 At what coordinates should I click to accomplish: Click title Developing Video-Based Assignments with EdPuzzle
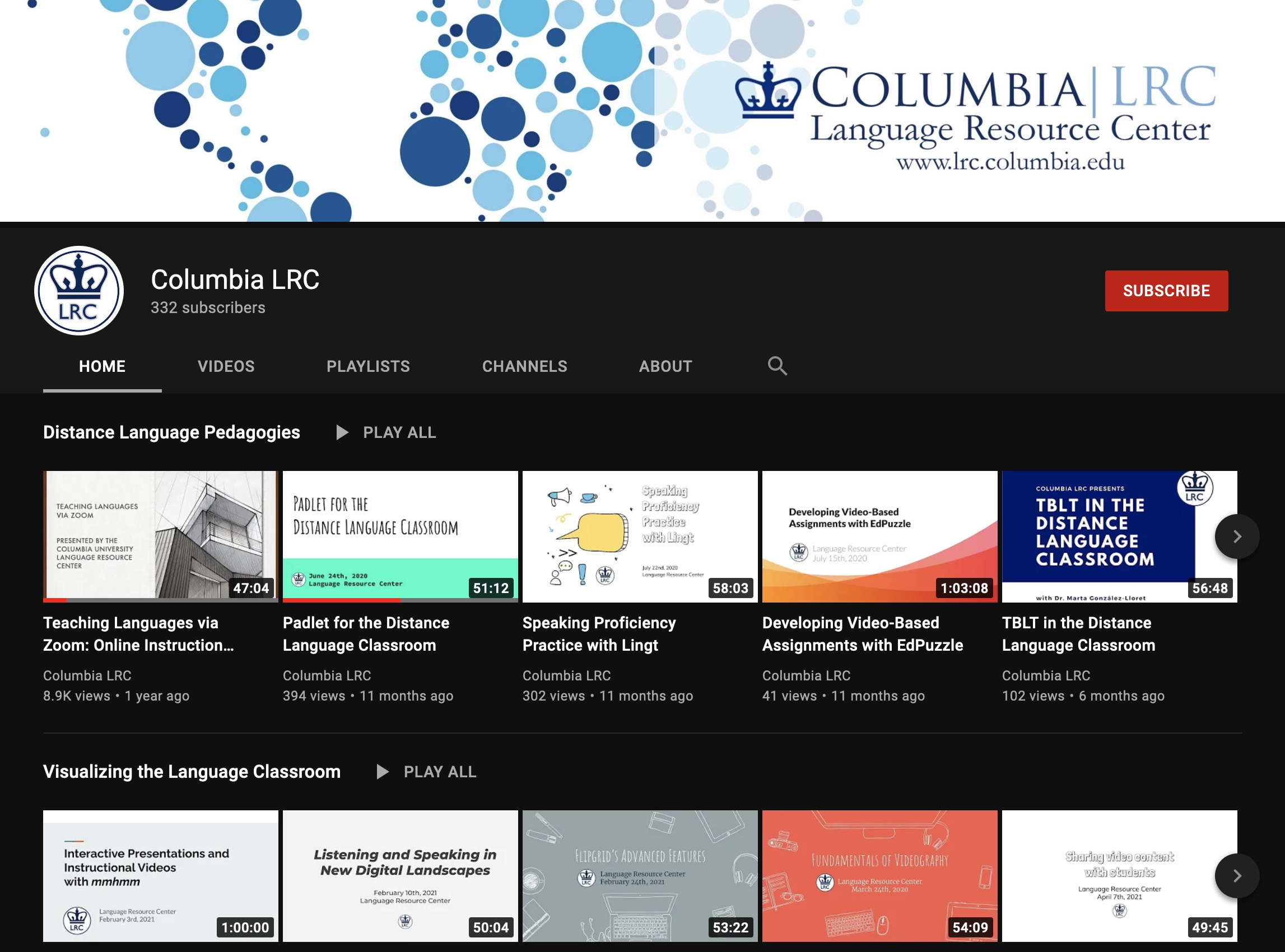(863, 634)
